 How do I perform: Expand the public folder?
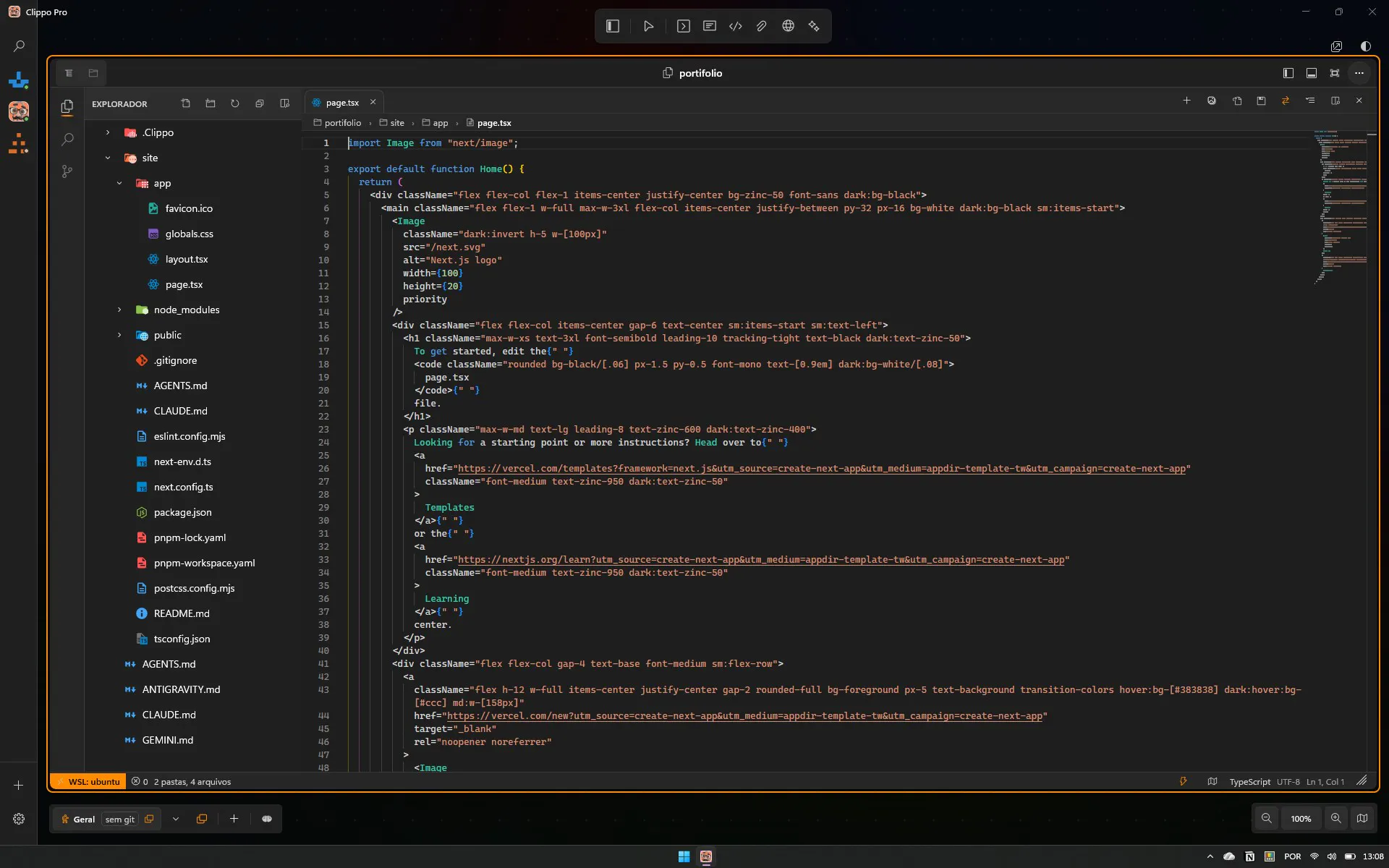[x=119, y=335]
